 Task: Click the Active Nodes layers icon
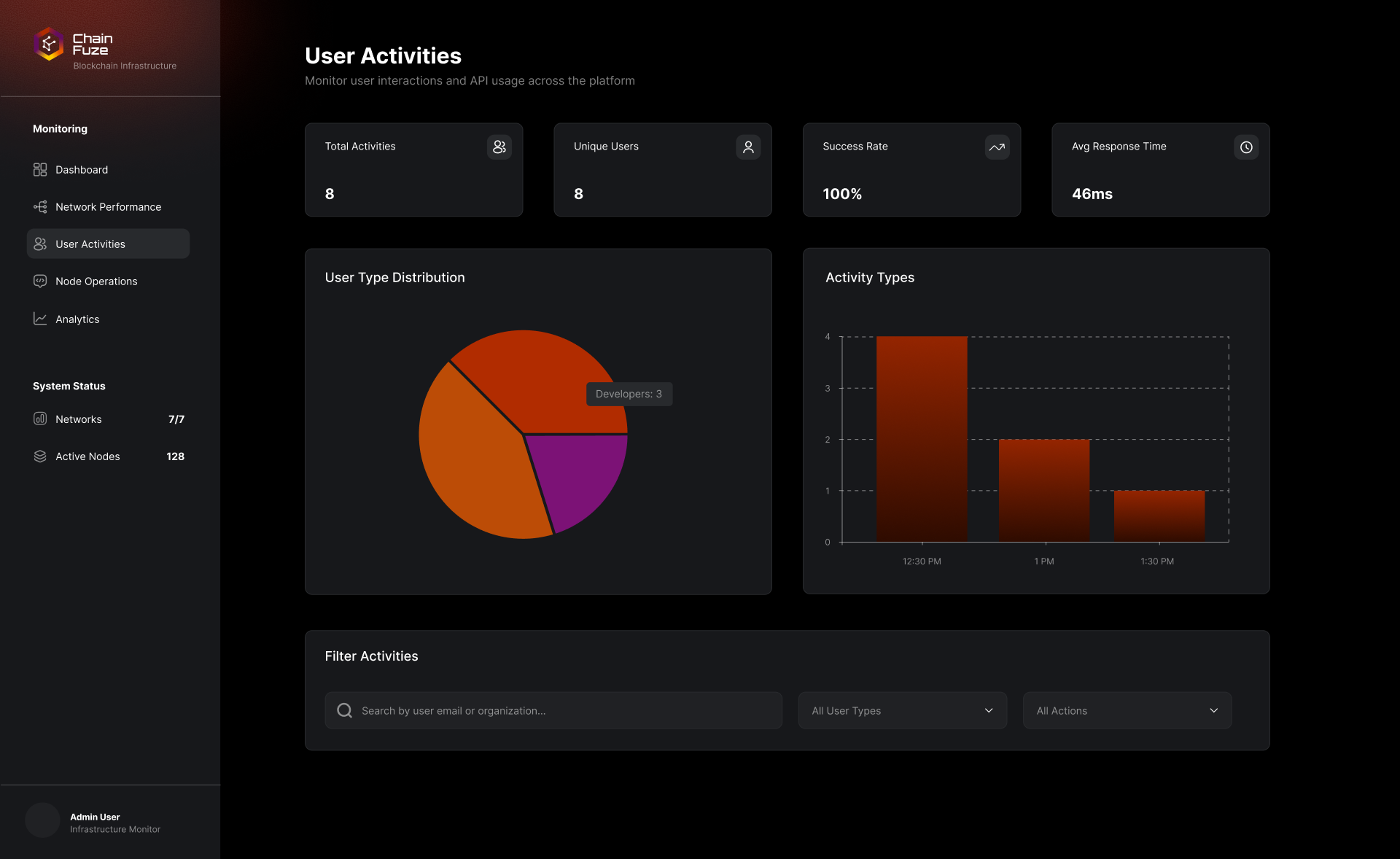click(40, 456)
